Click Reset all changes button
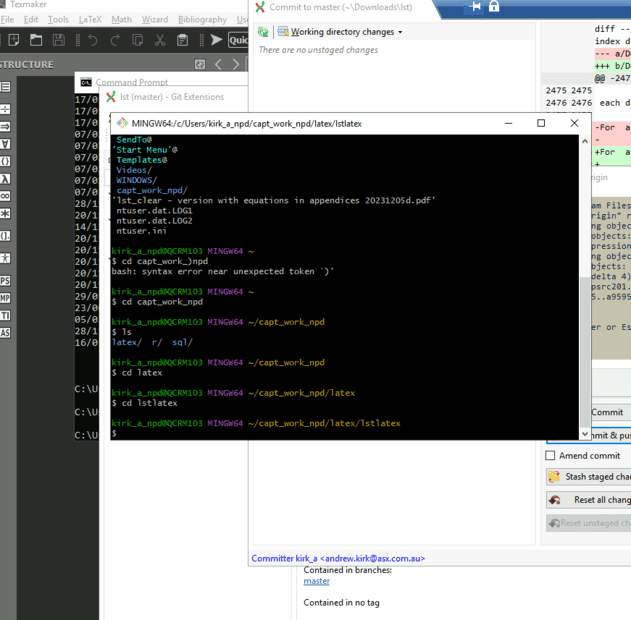This screenshot has width=631, height=620. point(588,499)
